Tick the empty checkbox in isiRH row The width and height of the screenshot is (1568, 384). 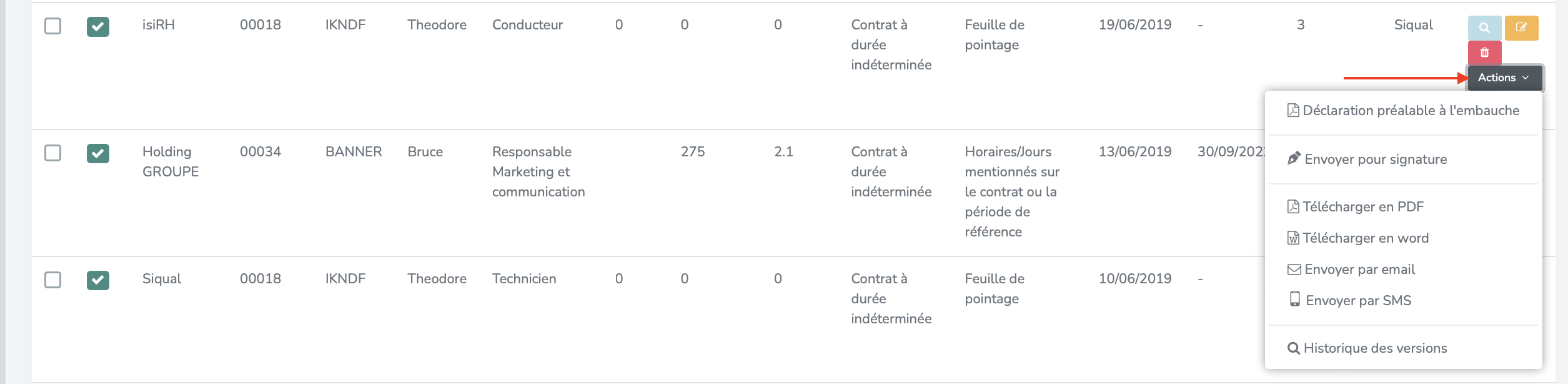pyautogui.click(x=53, y=26)
